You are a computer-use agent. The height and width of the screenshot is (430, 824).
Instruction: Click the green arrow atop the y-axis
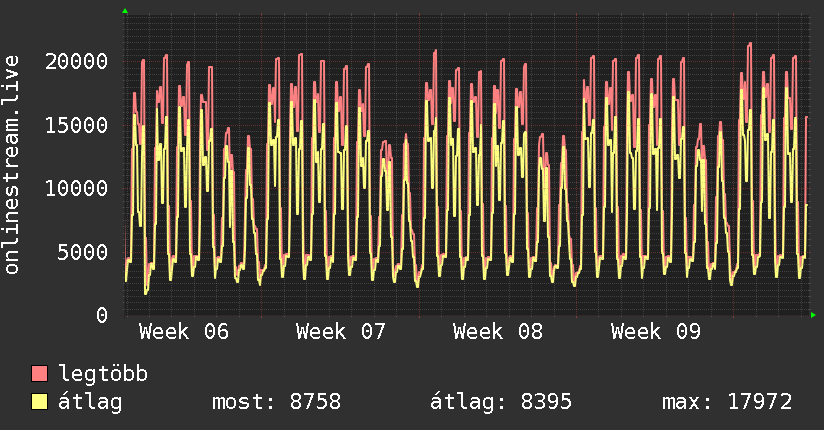125,11
